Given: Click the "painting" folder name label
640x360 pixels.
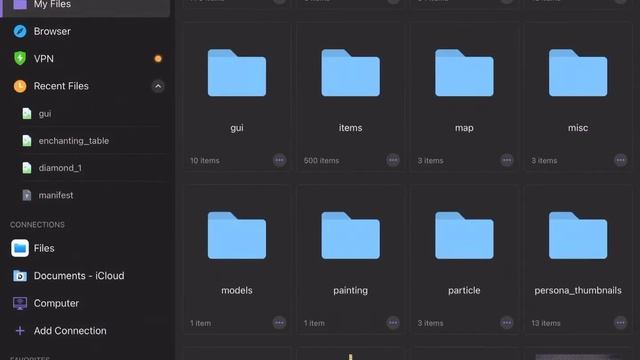Looking at the screenshot, I should point(350,291).
